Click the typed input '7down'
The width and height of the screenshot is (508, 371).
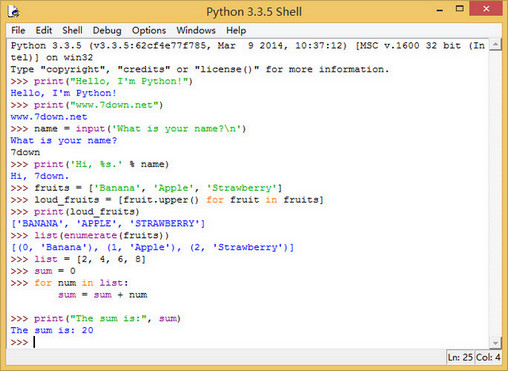(25, 152)
